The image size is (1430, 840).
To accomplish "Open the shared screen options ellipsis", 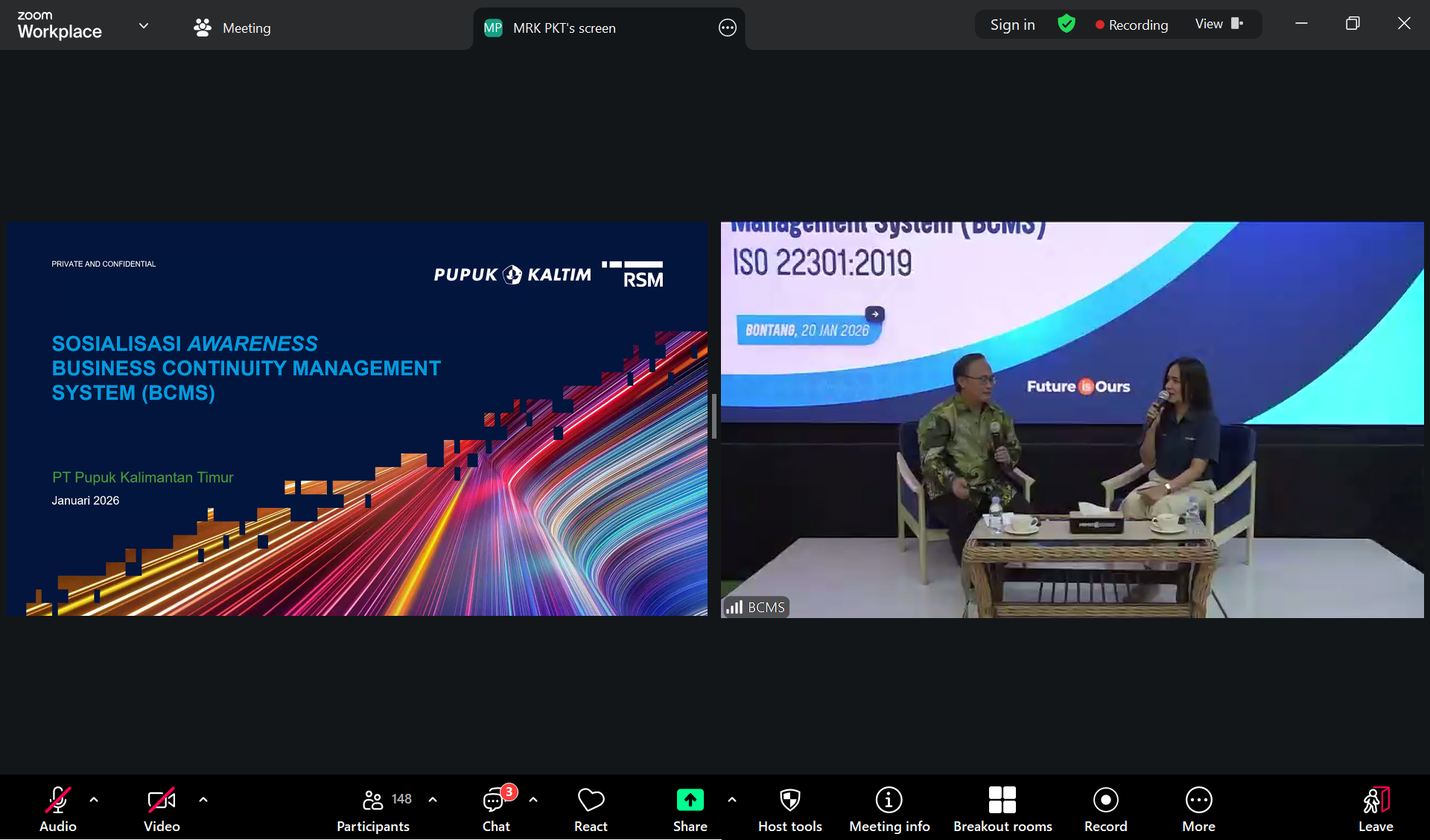I will (x=728, y=28).
